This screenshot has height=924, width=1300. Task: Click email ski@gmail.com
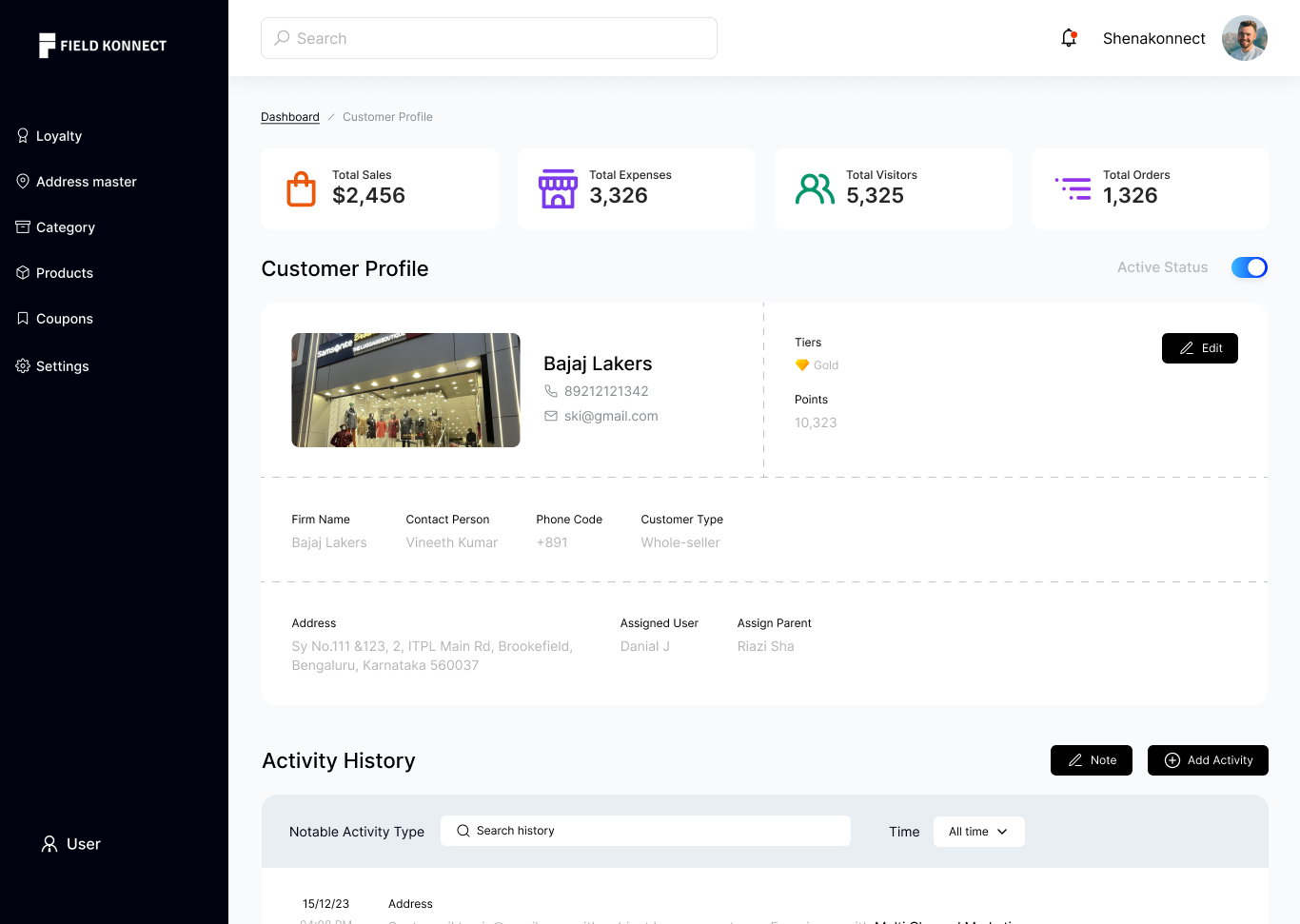pos(611,416)
